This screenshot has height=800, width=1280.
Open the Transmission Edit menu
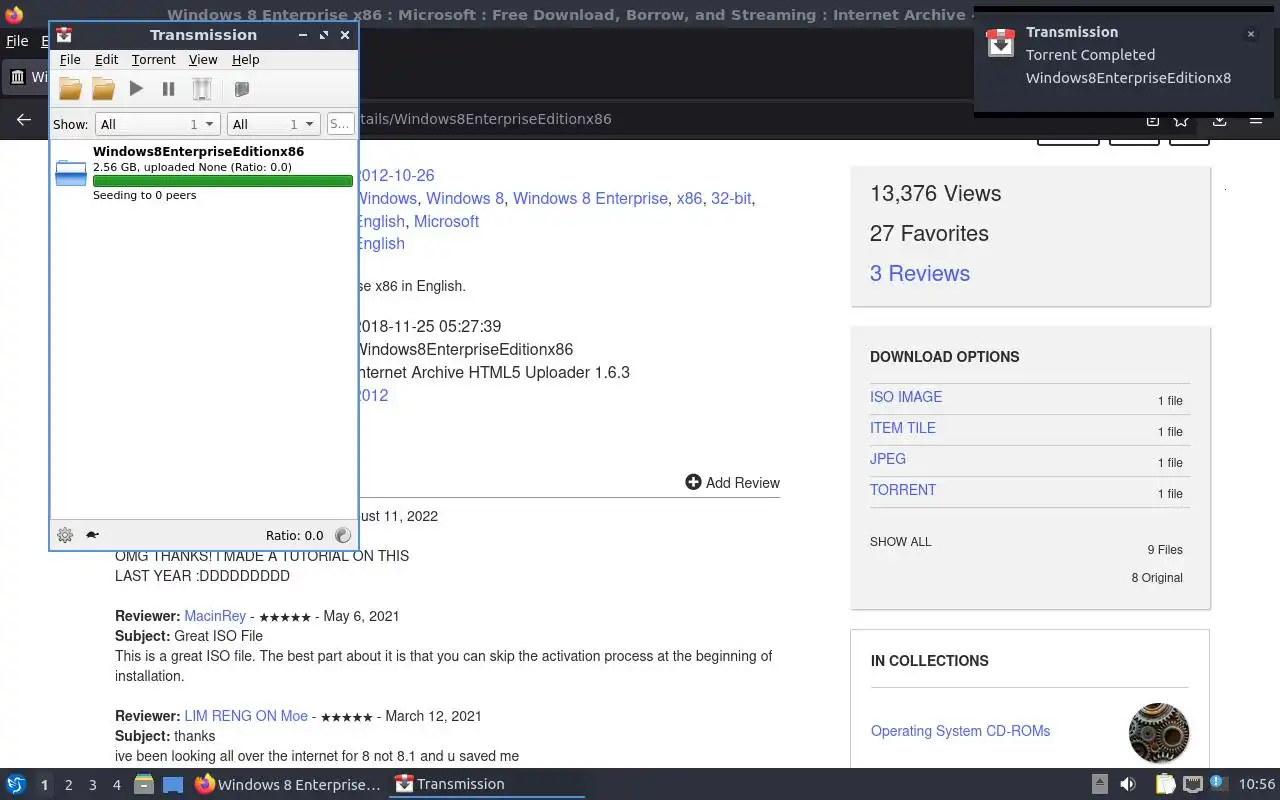pyautogui.click(x=106, y=60)
